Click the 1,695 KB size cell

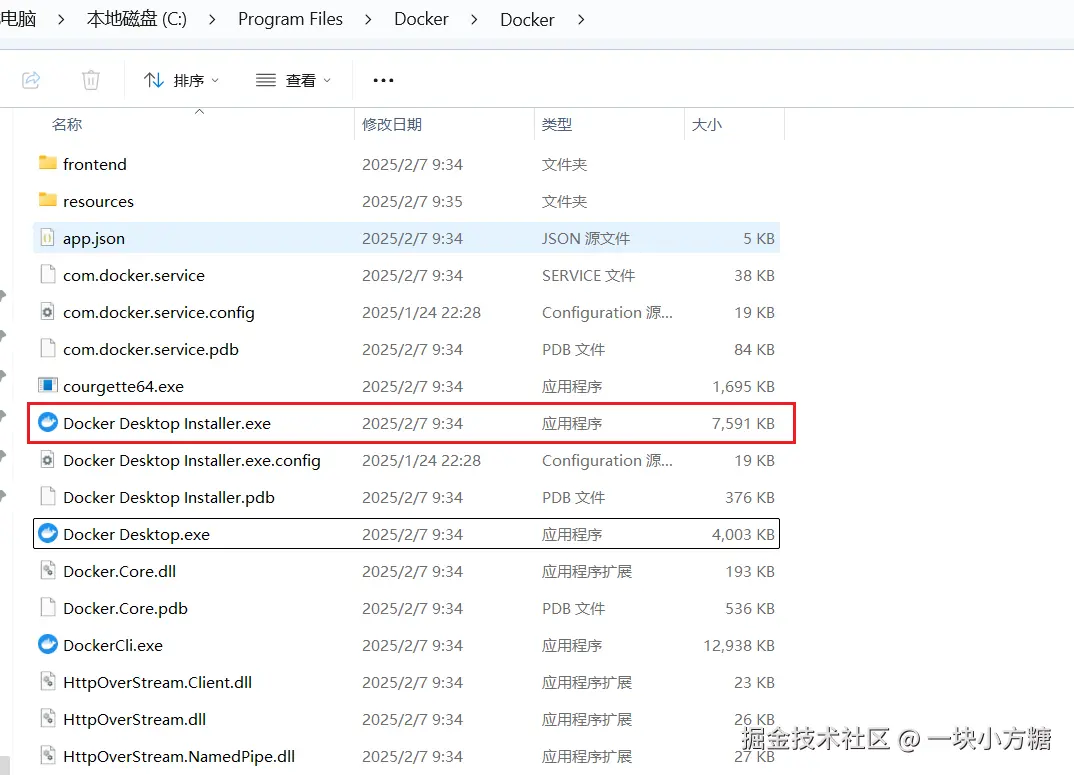pos(743,386)
